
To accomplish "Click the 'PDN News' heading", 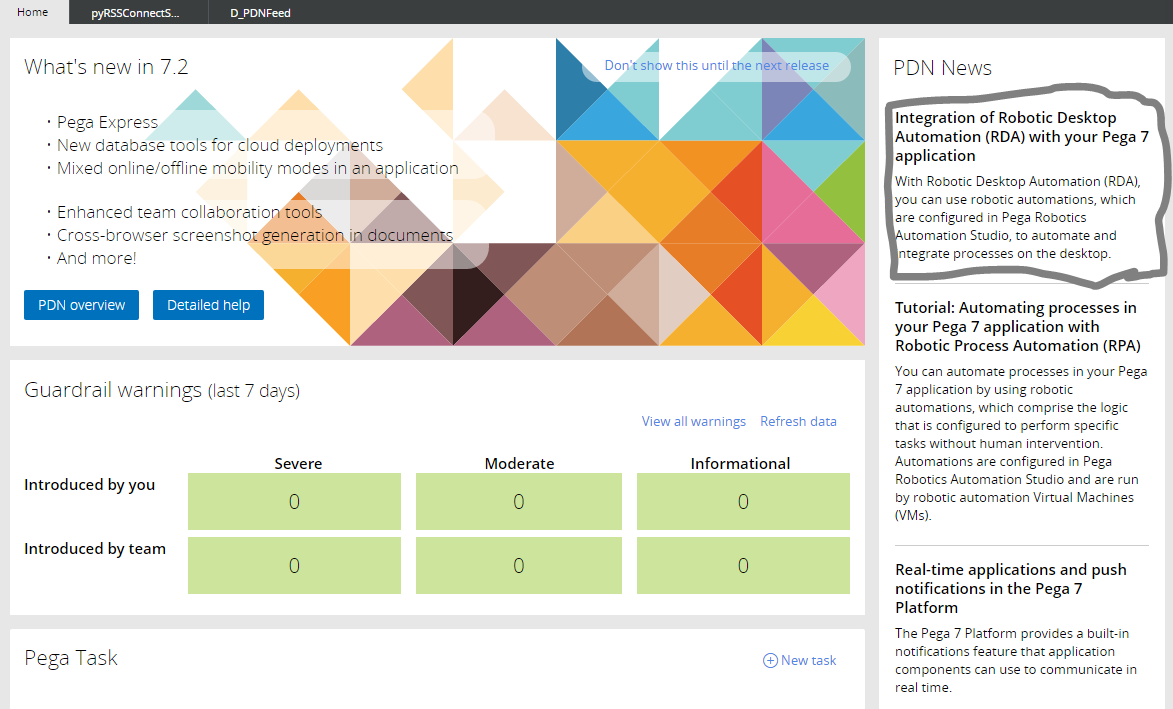I will [943, 68].
